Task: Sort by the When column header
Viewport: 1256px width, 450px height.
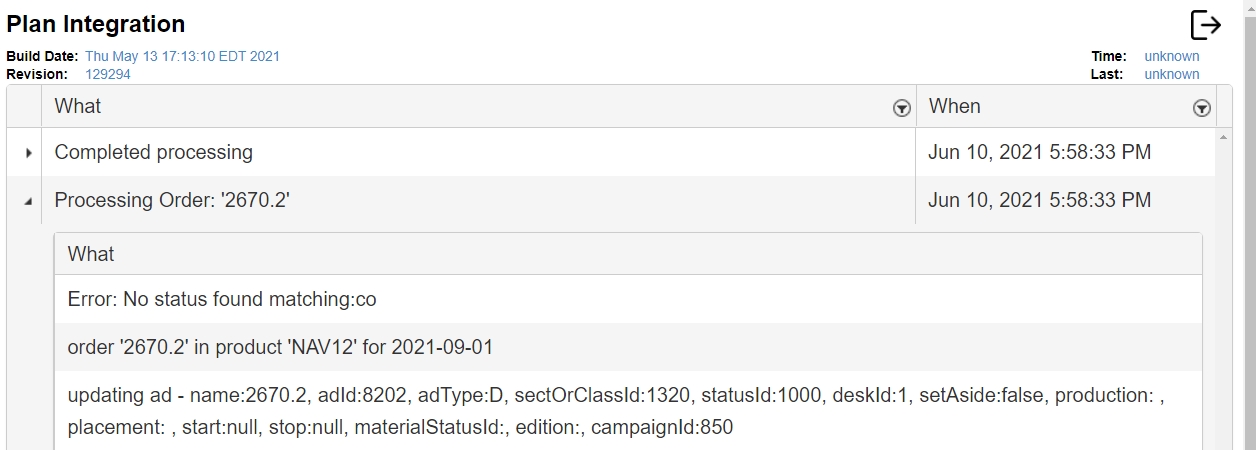Action: click(955, 106)
